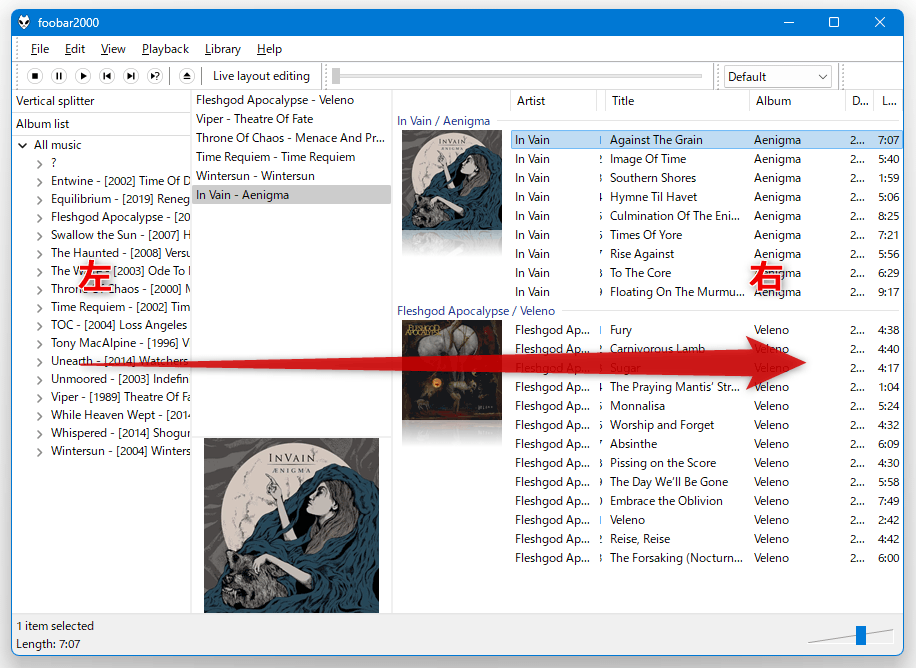
Task: Select Wintersun - Wintersun playlist
Action: 291,176
